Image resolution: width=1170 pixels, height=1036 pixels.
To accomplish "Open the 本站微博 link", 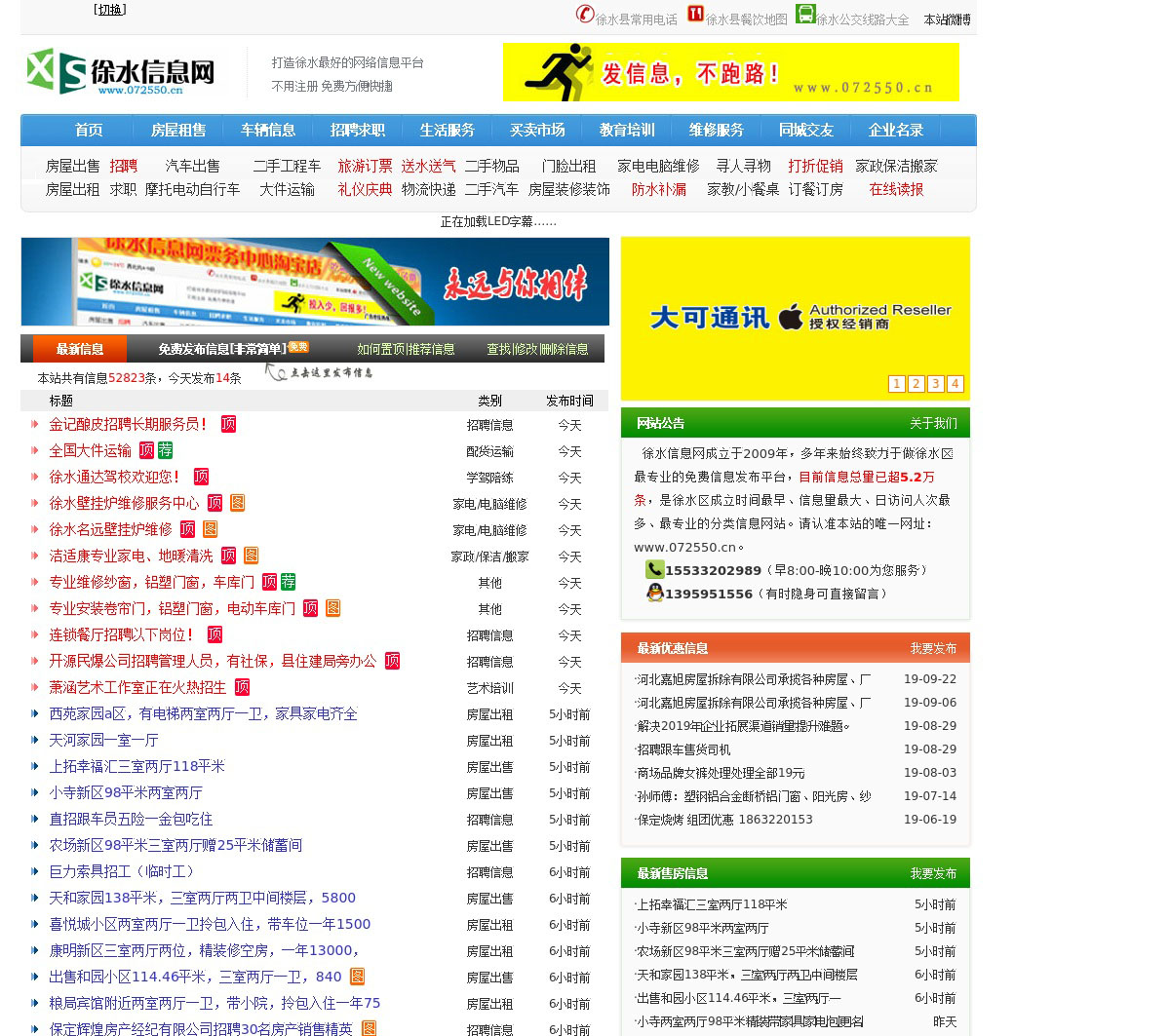I will [947, 19].
